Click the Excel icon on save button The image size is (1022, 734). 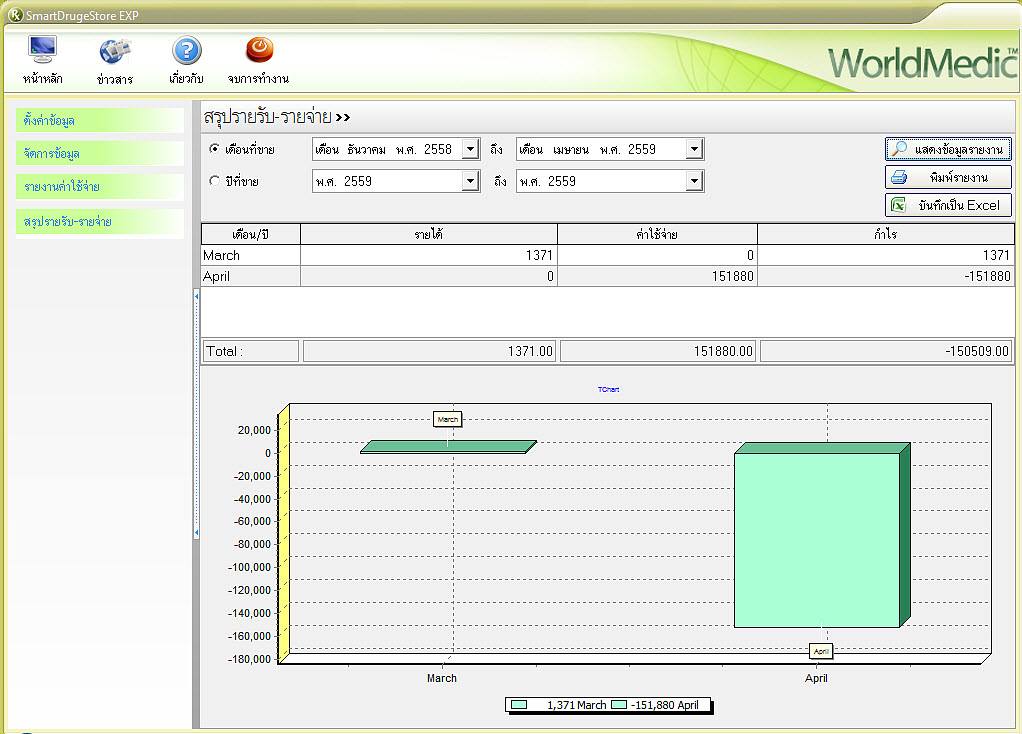(x=899, y=205)
